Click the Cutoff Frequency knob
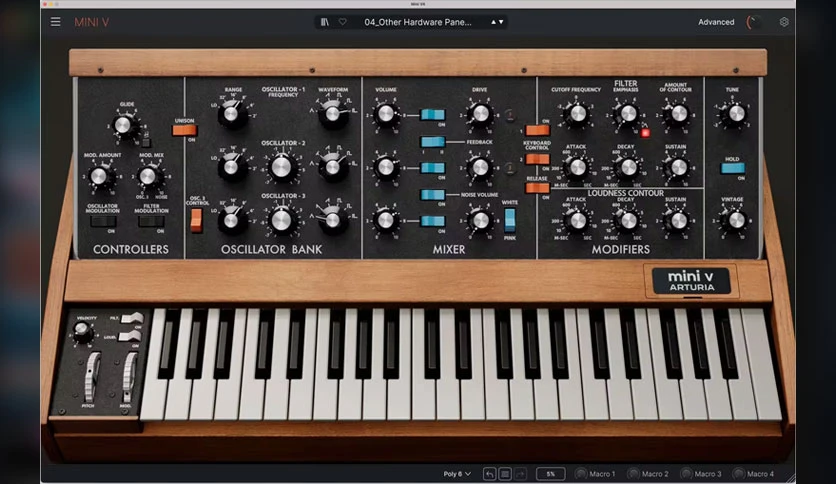836x484 pixels. [x=577, y=114]
